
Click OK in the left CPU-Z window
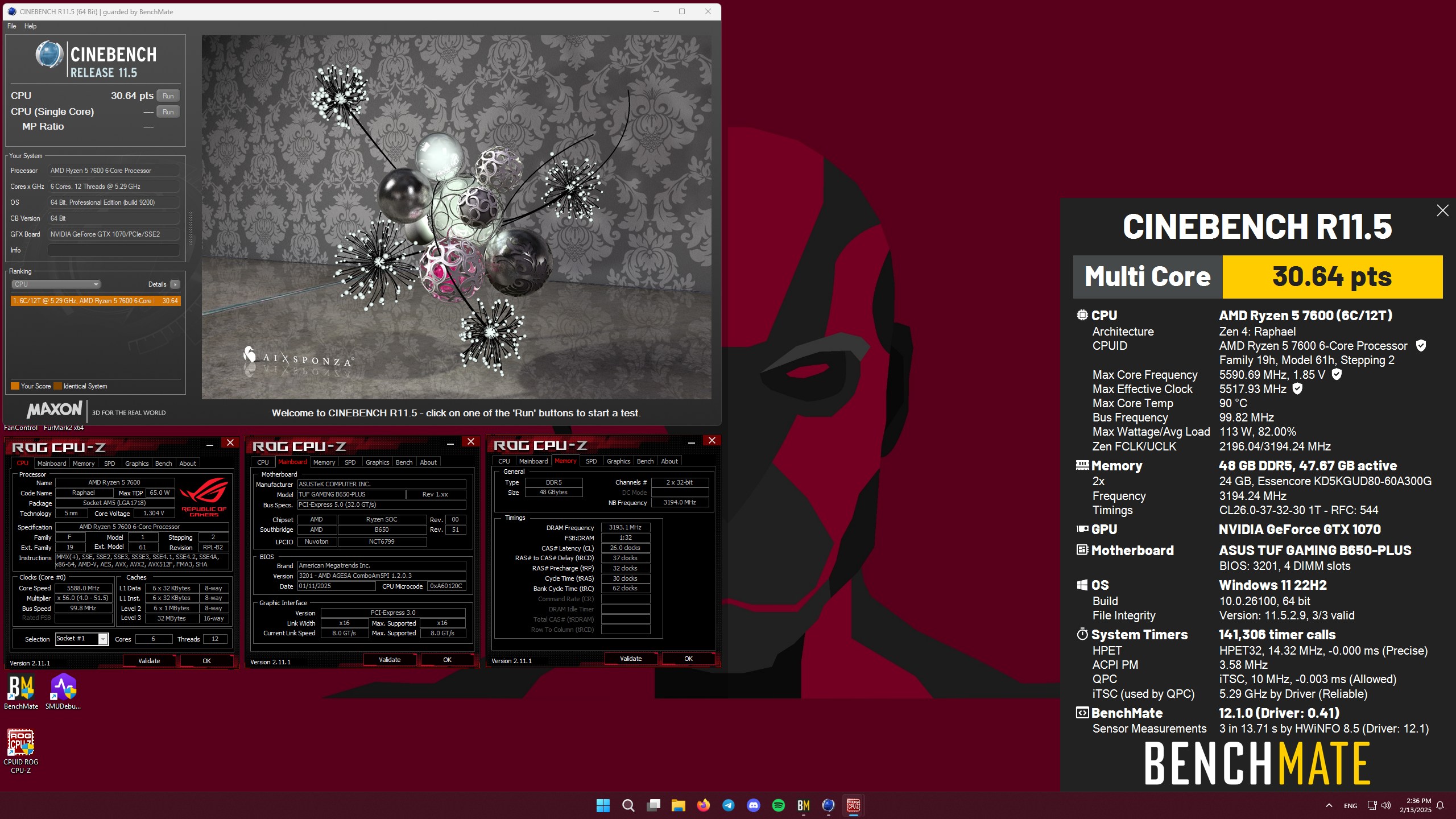pyautogui.click(x=206, y=661)
